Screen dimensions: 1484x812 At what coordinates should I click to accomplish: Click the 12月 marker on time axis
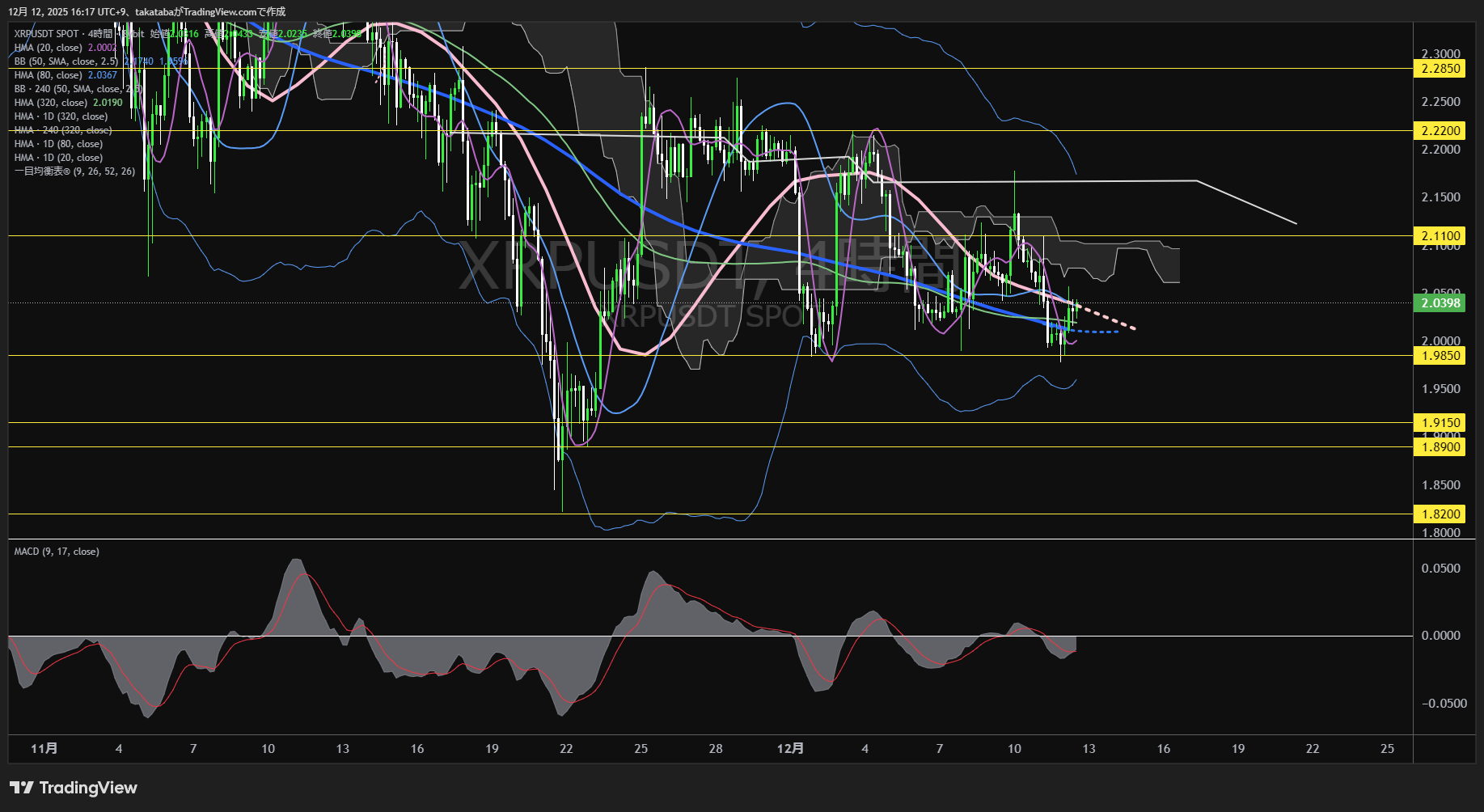click(790, 749)
